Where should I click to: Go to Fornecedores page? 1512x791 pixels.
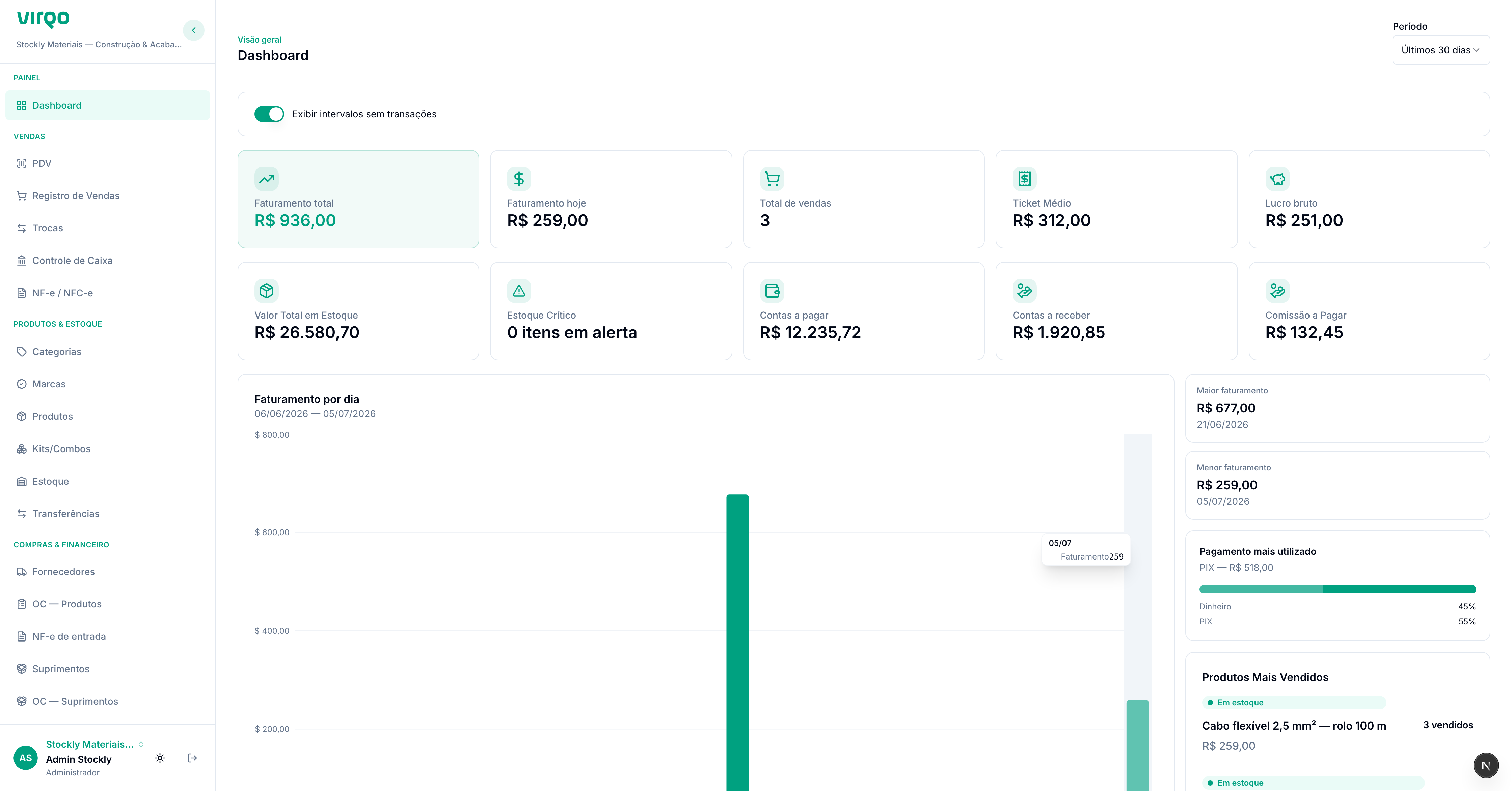(x=107, y=572)
